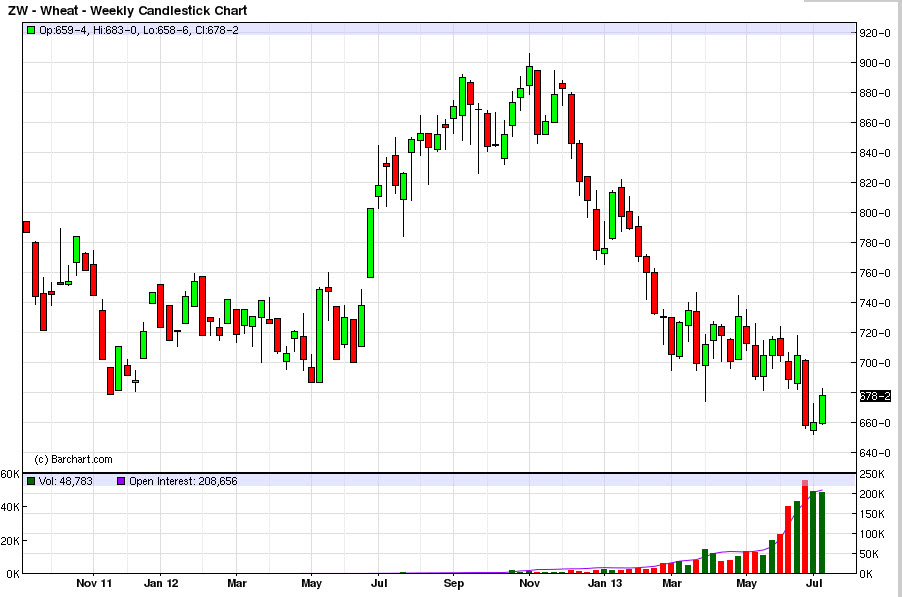Viewport: 902px width, 597px height.
Task: Click the 820-0 price axis label
Action: pos(875,183)
